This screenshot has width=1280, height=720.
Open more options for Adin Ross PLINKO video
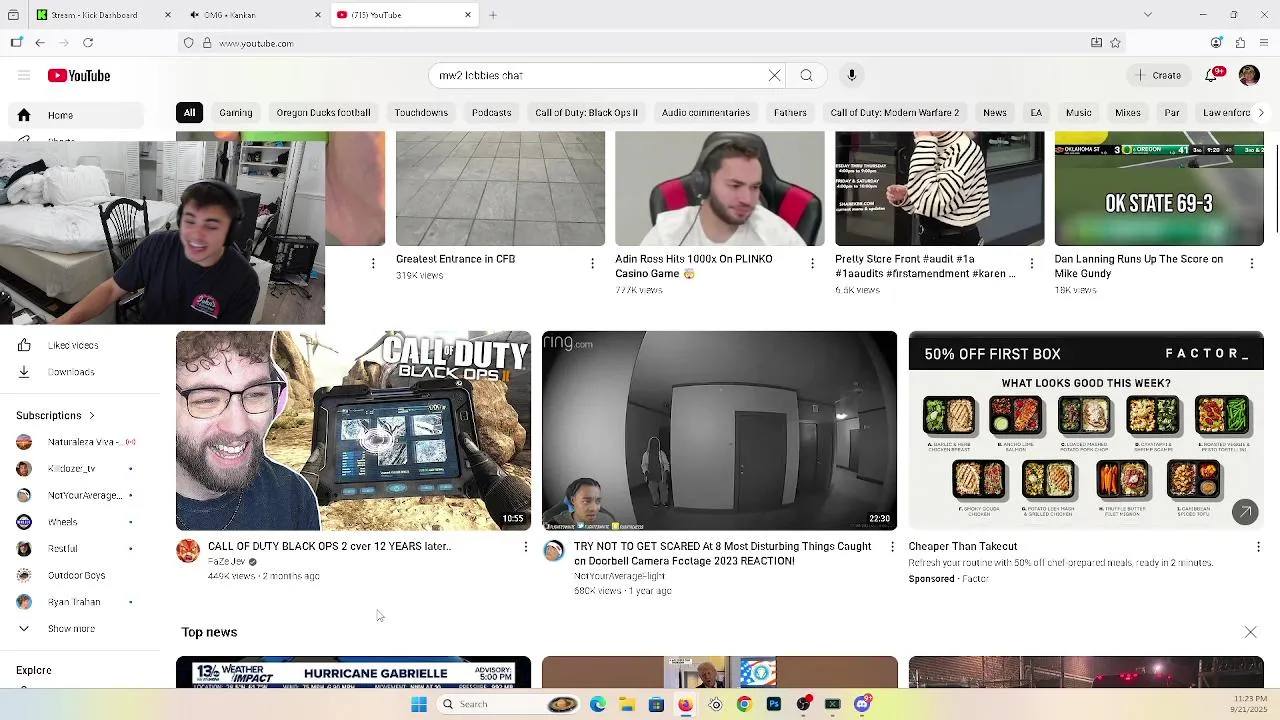[812, 264]
